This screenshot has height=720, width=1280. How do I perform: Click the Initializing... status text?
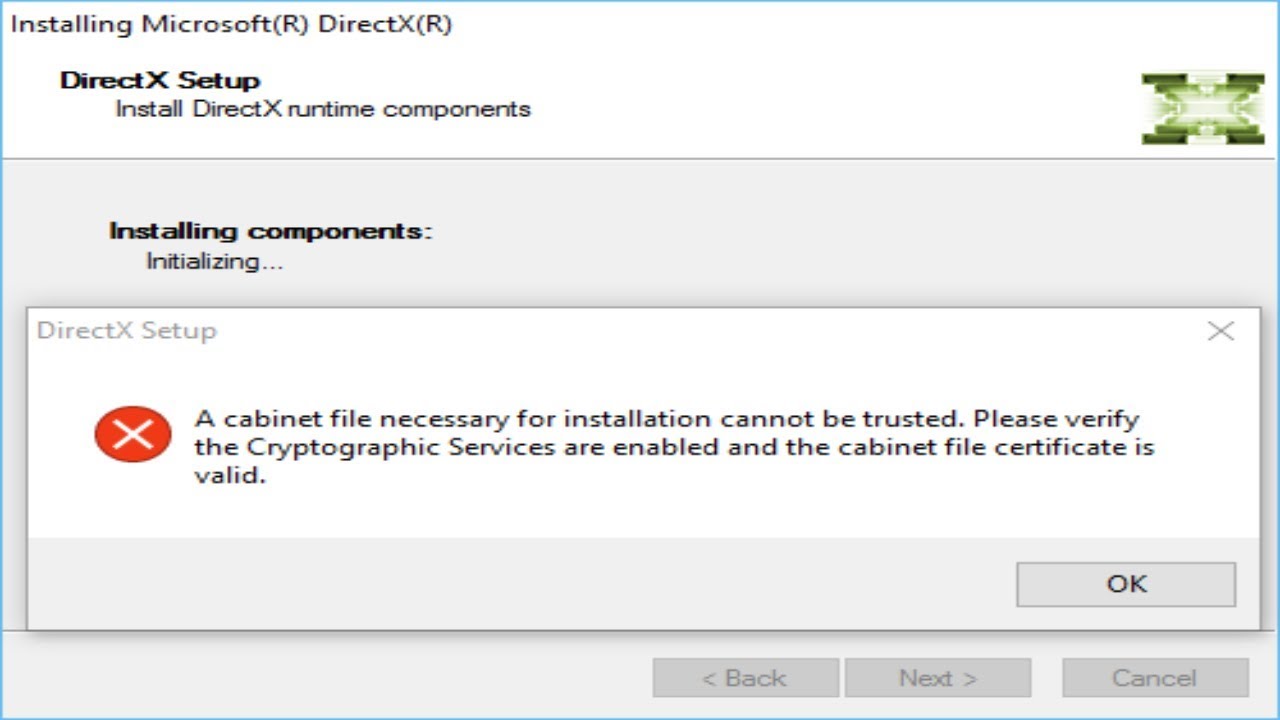(215, 262)
